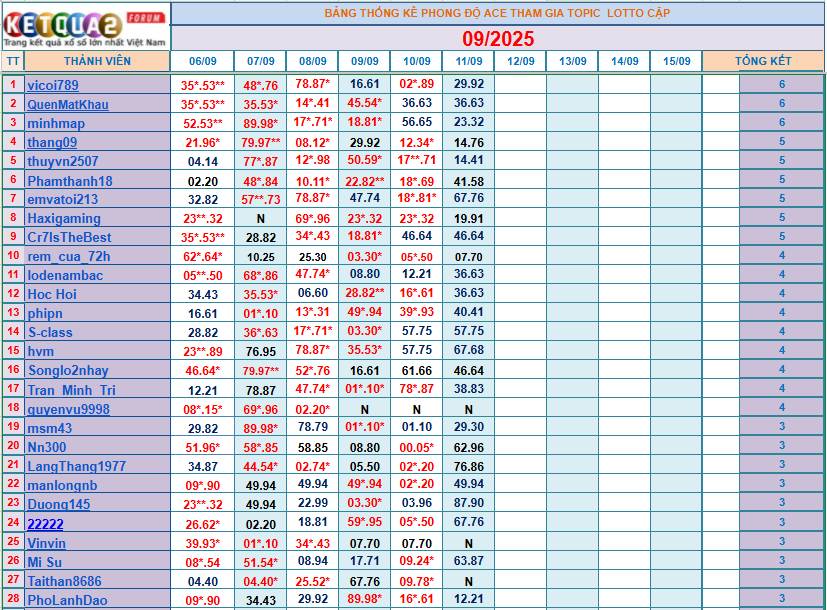Select vicoi789's 08/09 result 78.87*

313,83
